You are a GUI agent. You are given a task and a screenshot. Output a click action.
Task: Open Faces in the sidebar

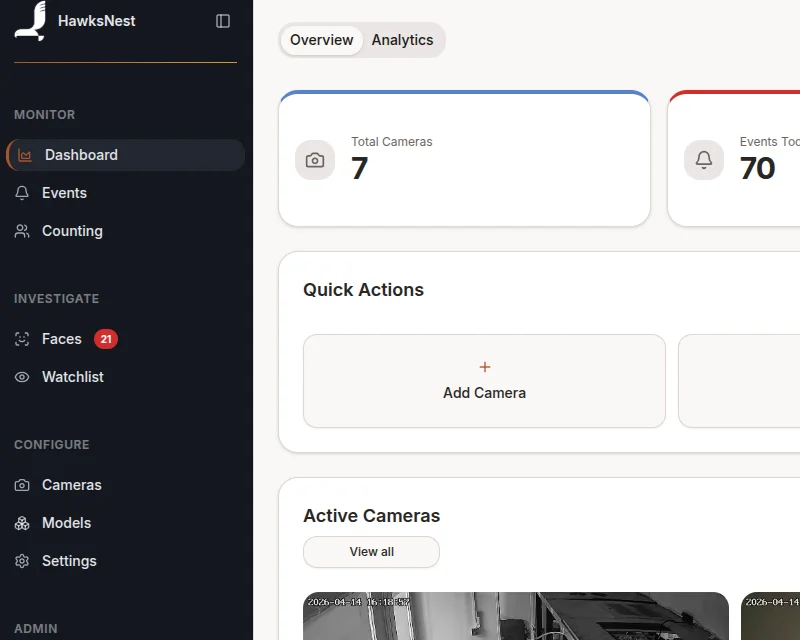(126, 339)
